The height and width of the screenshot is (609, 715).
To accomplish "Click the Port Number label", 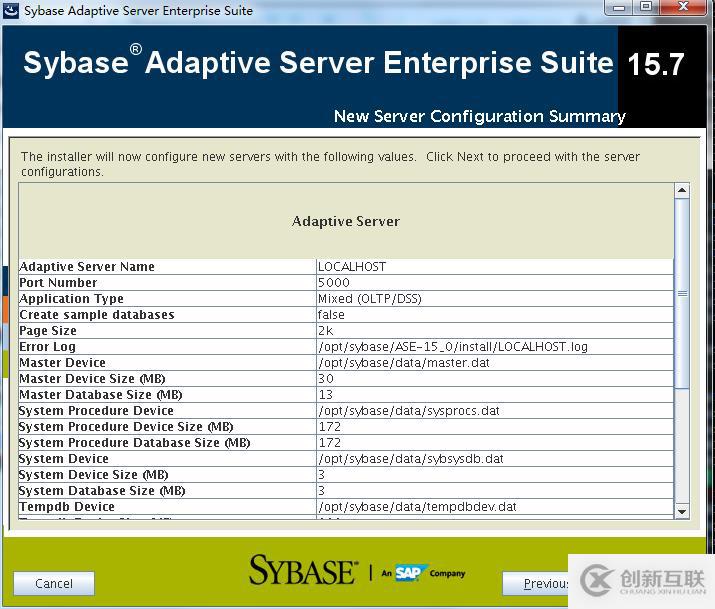I will 58,283.
